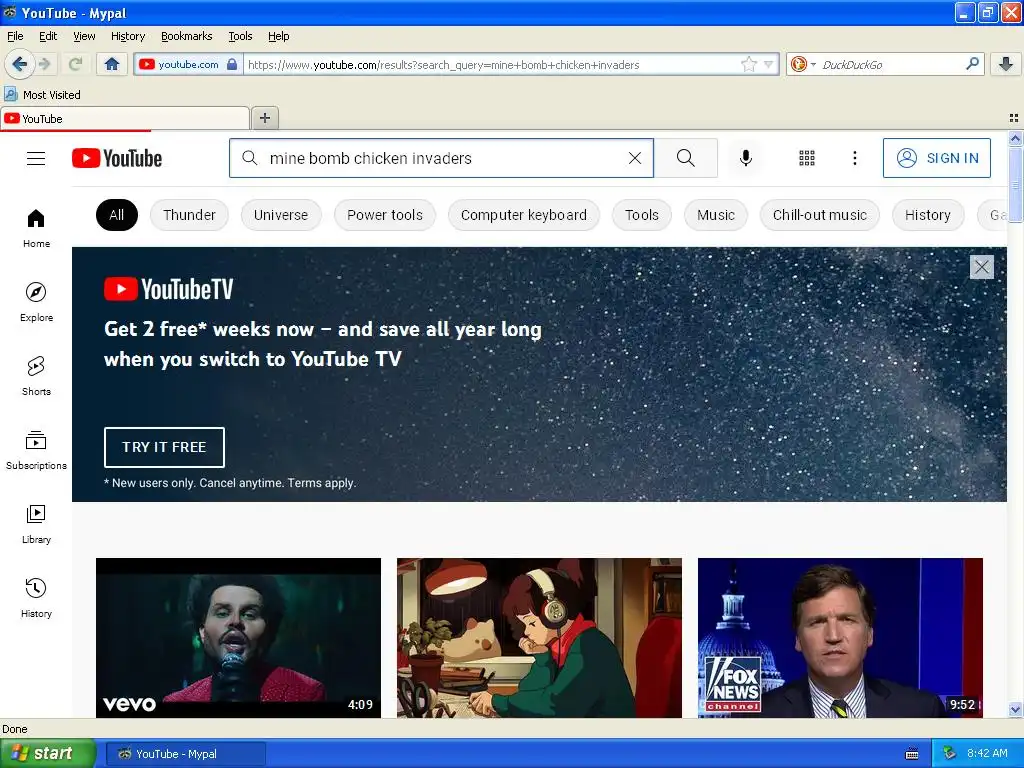Reload the page
The image size is (1024, 768).
(76, 64)
